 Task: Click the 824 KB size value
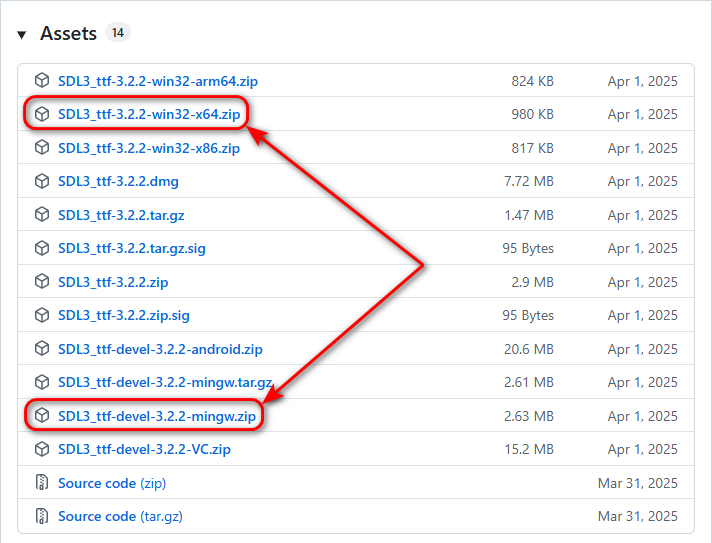pos(533,81)
